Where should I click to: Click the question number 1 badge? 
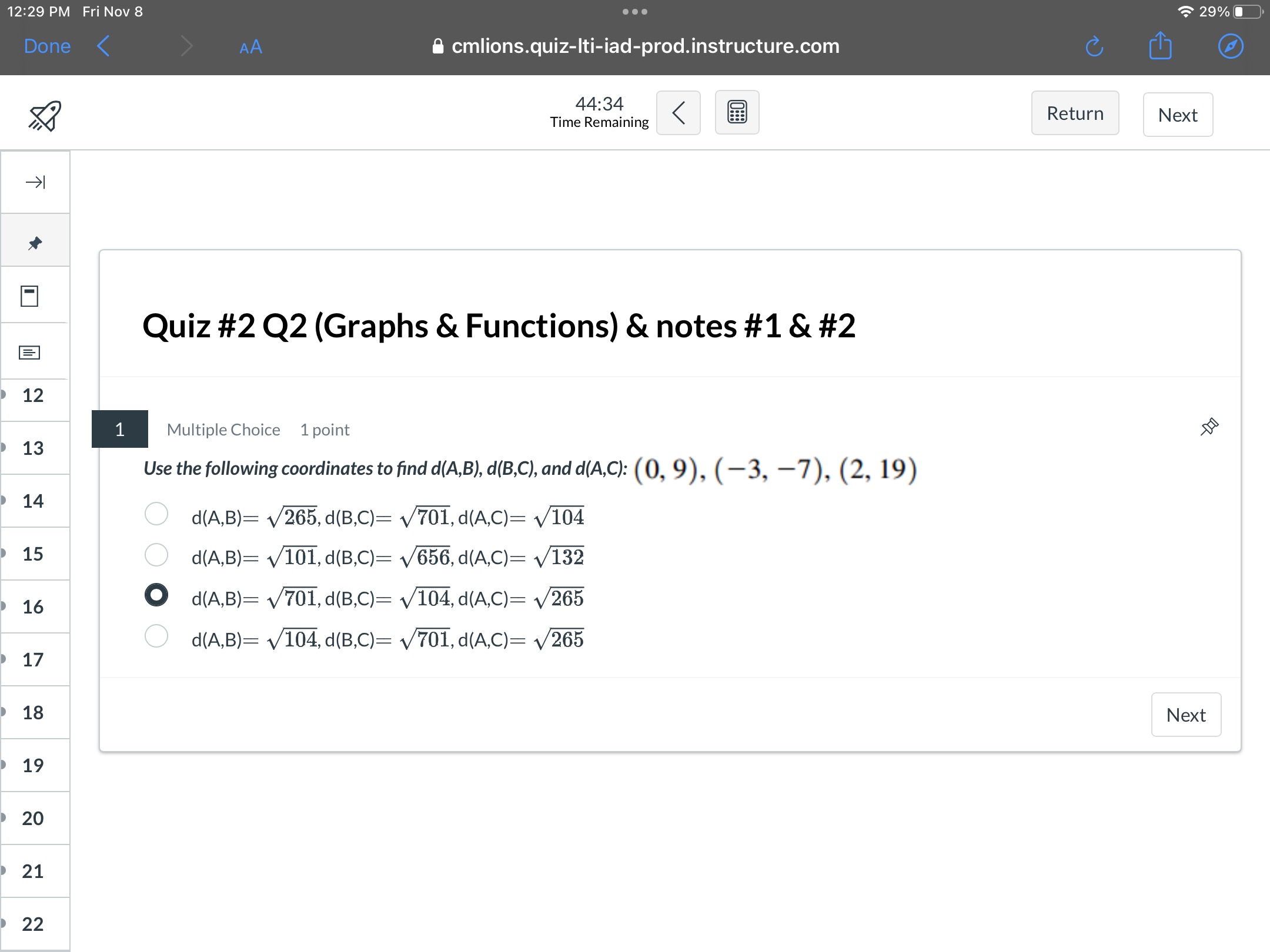(x=120, y=429)
